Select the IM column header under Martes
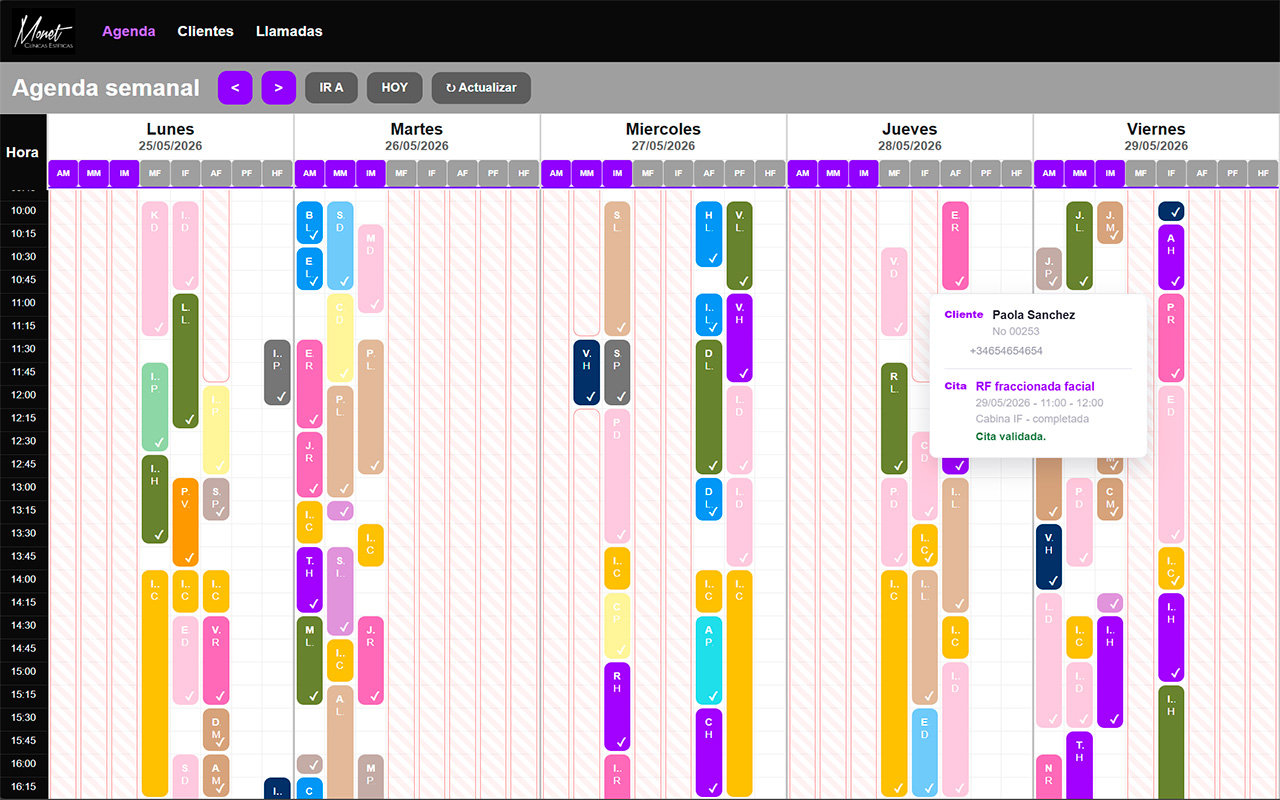 [x=371, y=173]
